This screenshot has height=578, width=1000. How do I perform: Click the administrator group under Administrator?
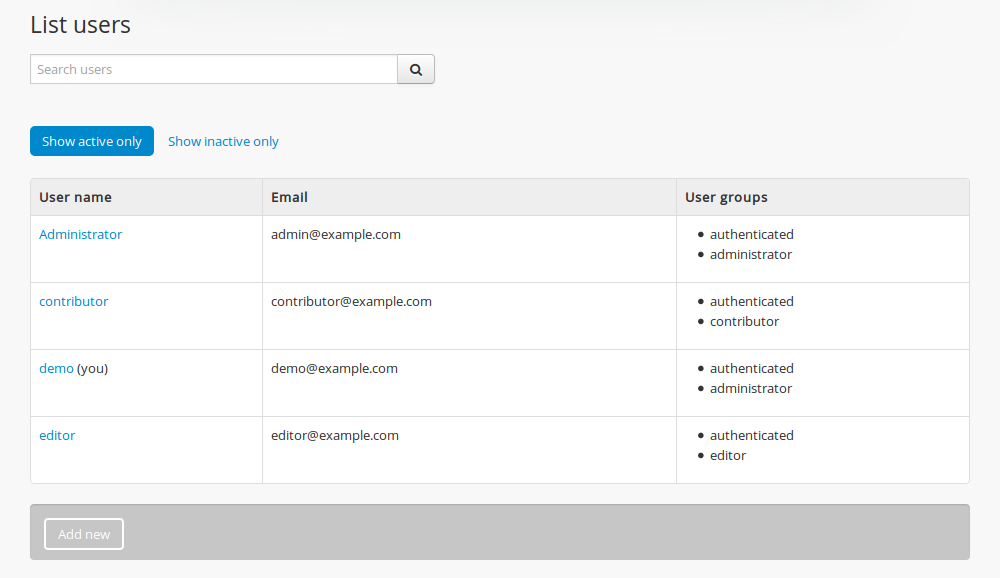click(751, 254)
